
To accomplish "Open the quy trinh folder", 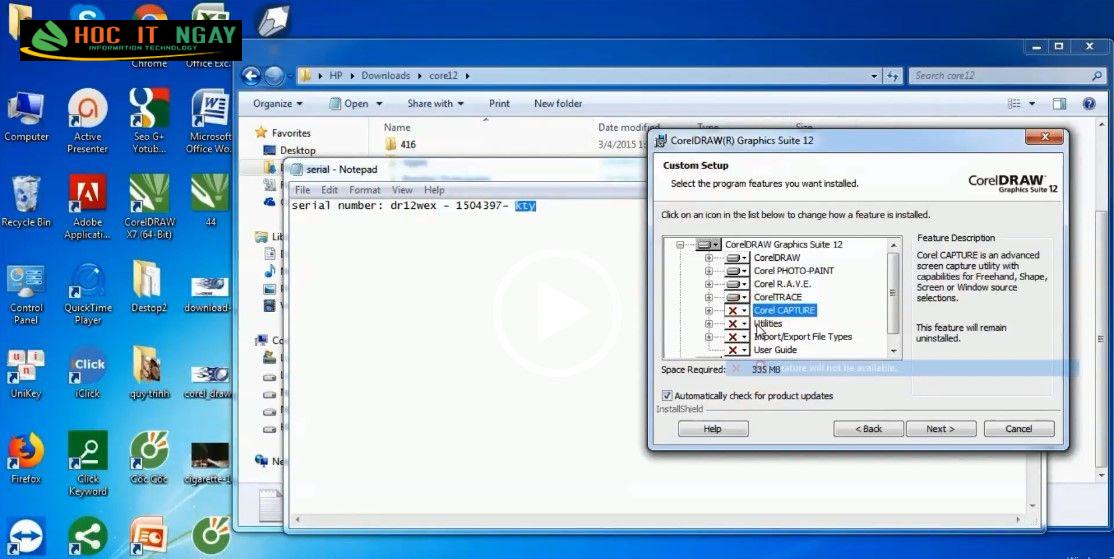I will pos(148,373).
